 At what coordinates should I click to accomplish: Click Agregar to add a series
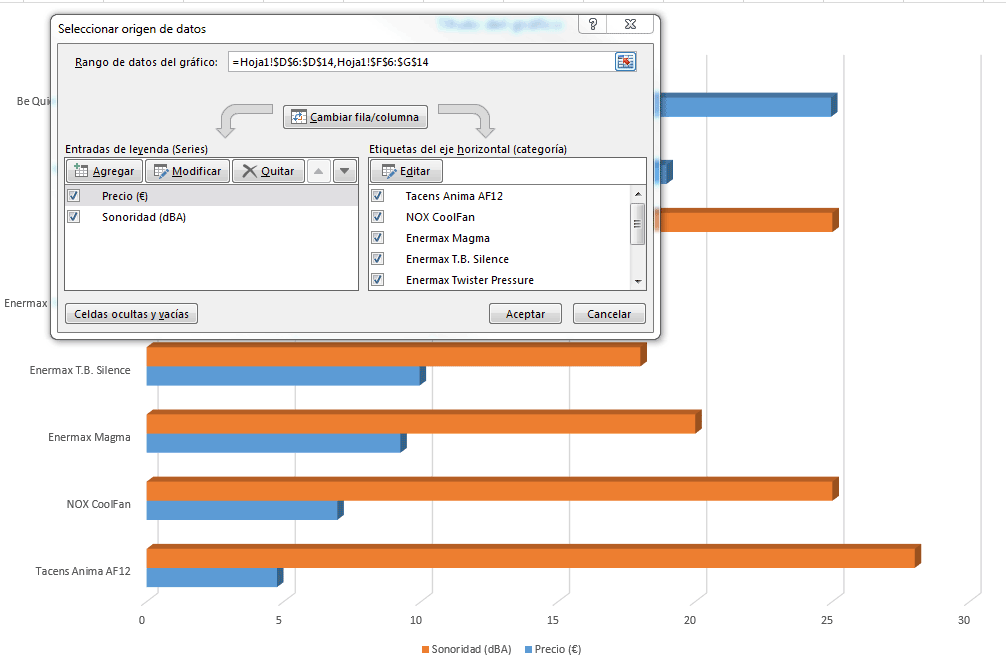pyautogui.click(x=105, y=171)
